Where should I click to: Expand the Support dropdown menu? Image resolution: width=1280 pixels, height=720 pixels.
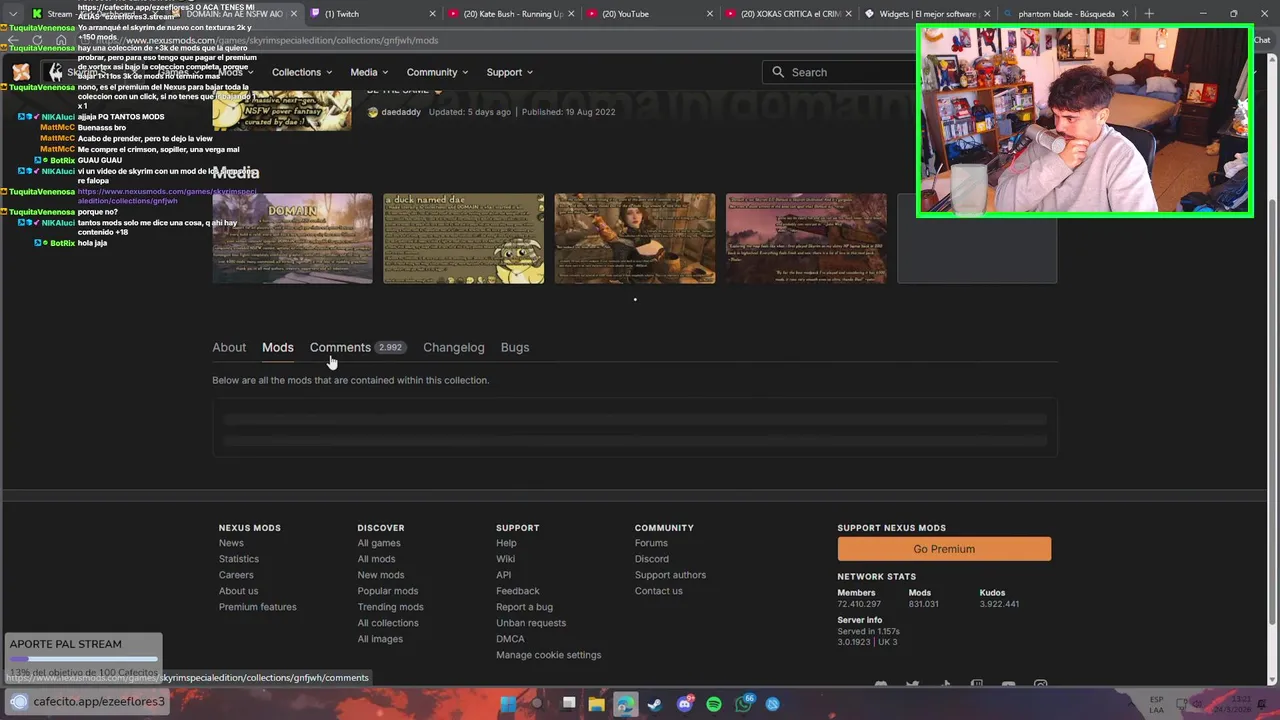coord(510,72)
